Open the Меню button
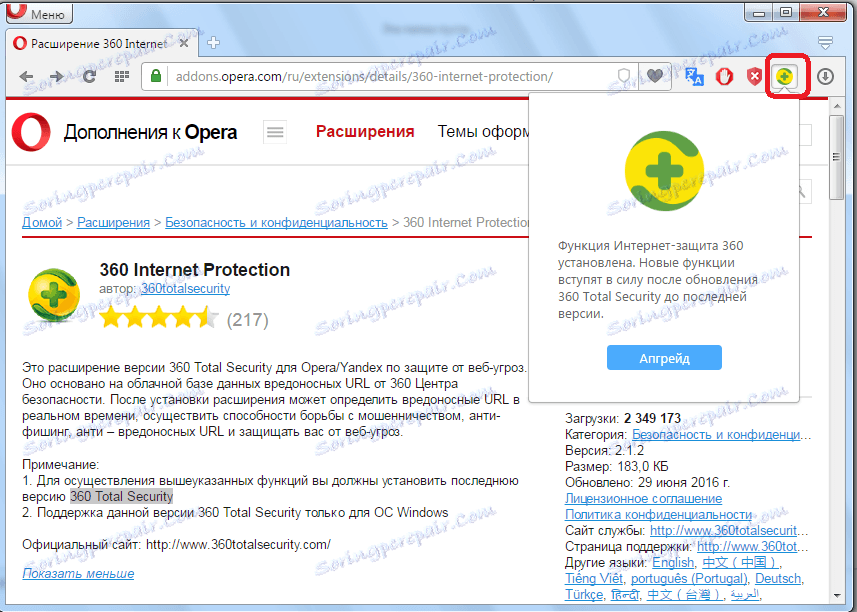The height and width of the screenshot is (612, 857). [38, 13]
